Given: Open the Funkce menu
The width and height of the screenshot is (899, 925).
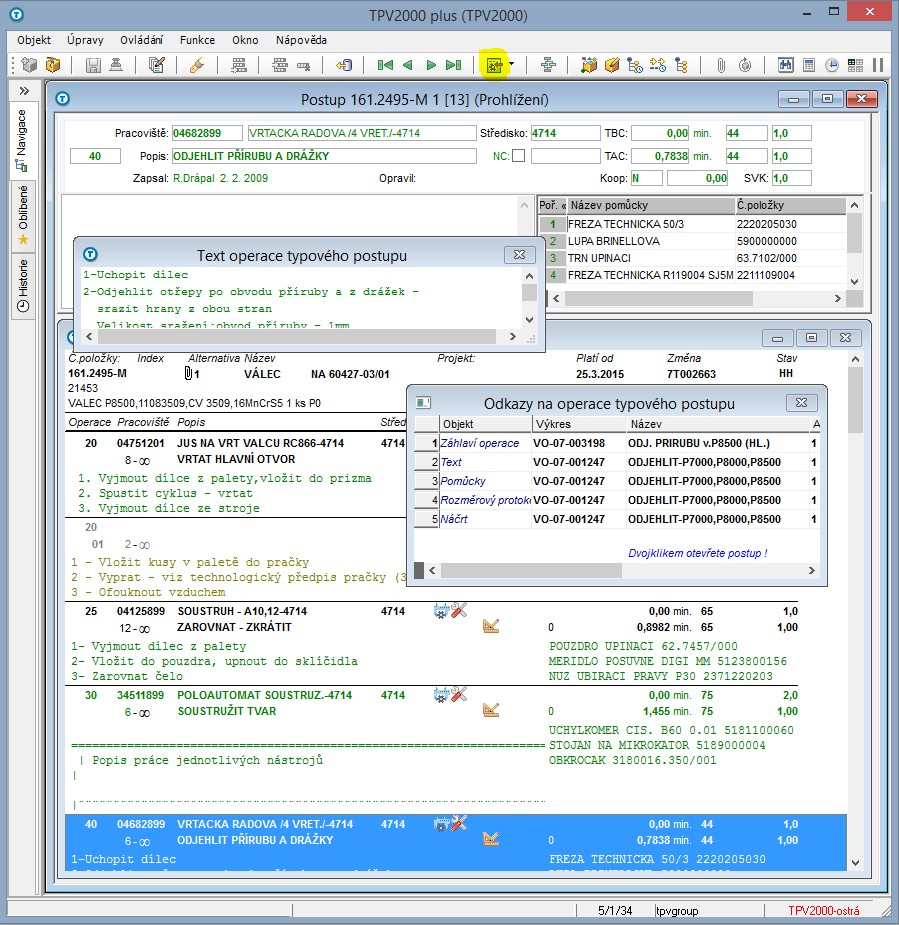Looking at the screenshot, I should coord(198,40).
